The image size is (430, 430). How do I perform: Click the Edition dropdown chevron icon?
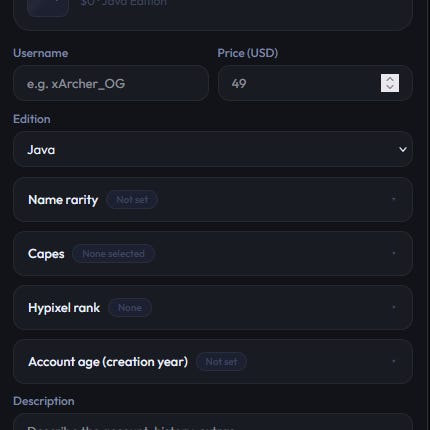click(403, 149)
